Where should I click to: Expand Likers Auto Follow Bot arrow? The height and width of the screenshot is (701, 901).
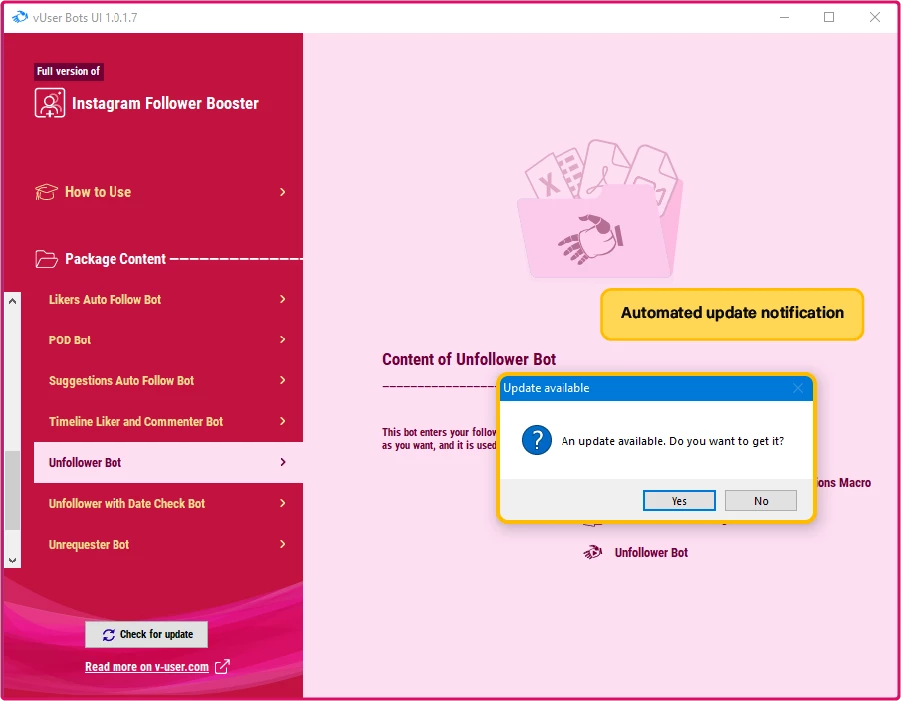point(283,299)
